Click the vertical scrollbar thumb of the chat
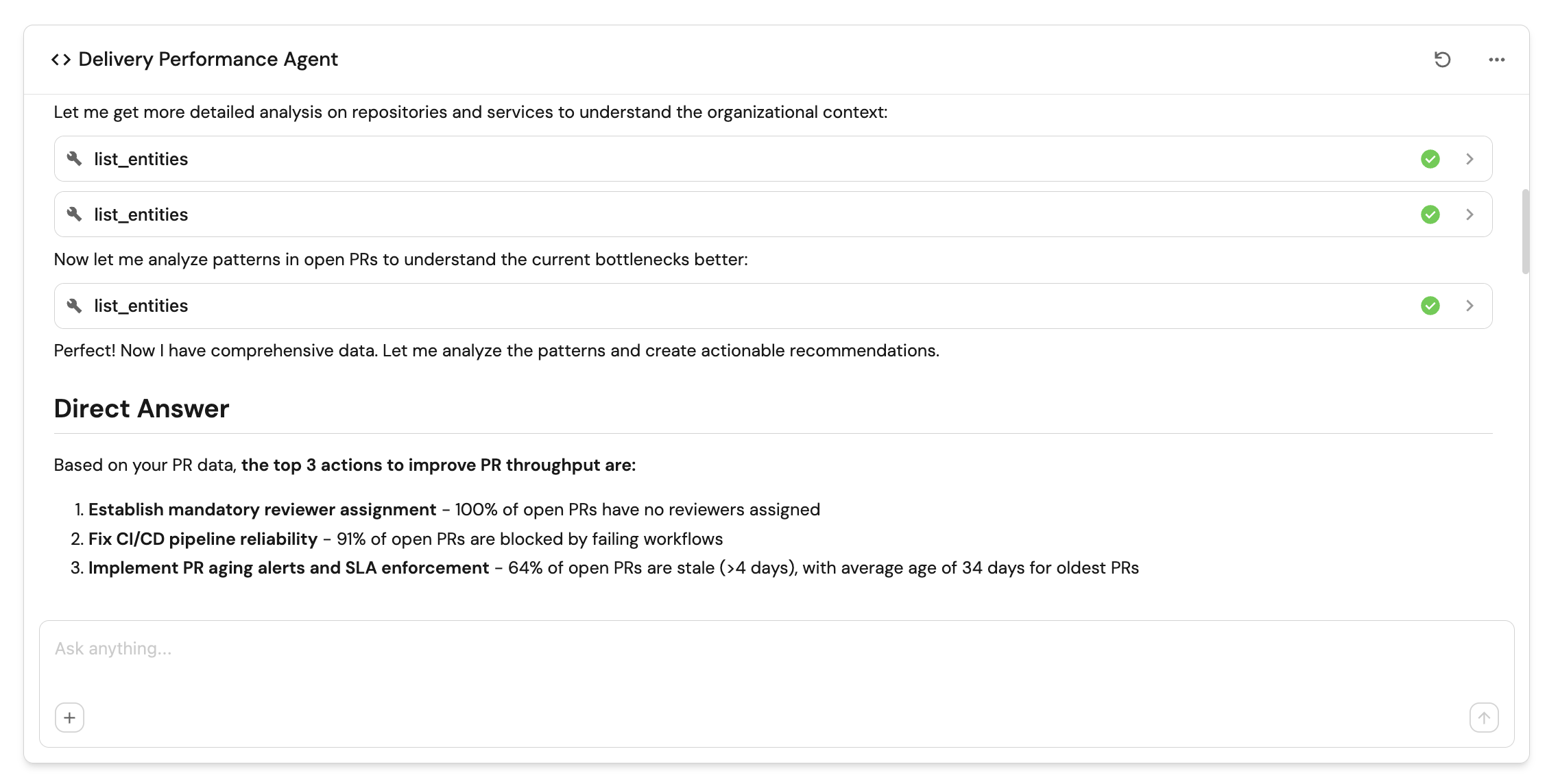The image size is (1547, 784). click(1525, 232)
